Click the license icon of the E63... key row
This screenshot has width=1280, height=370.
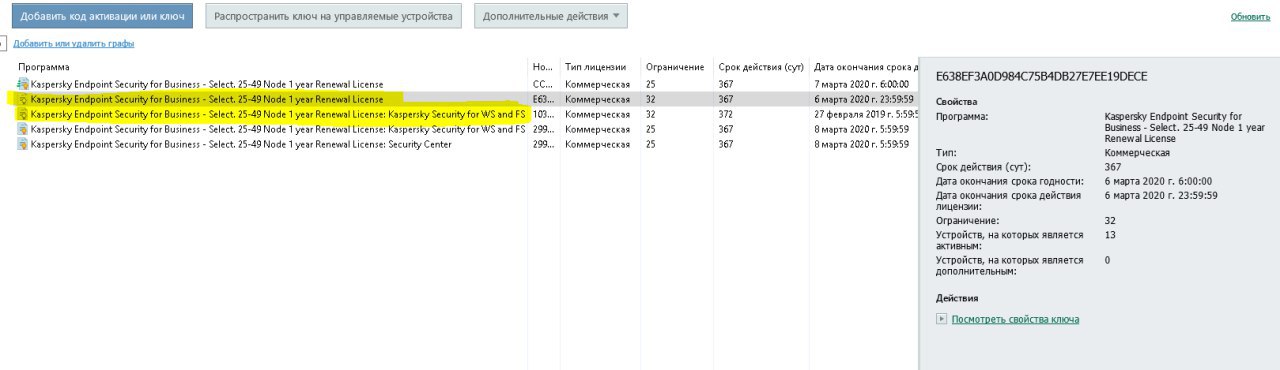tap(23, 100)
